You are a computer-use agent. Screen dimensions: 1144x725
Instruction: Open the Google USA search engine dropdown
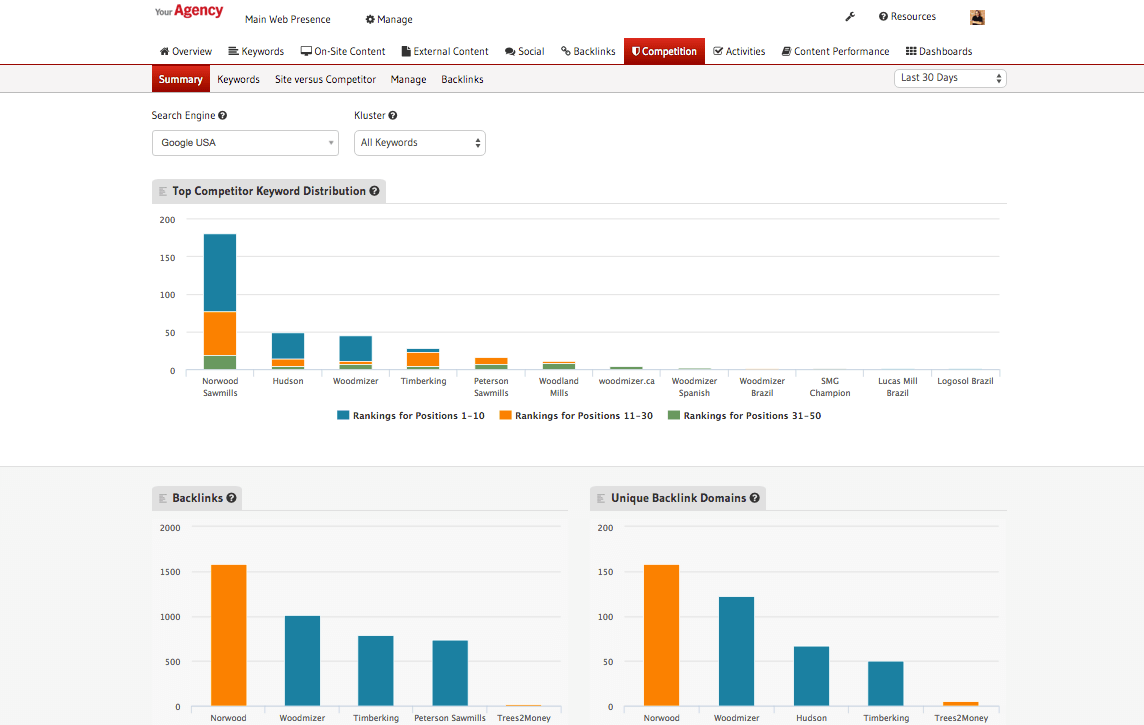[x=245, y=143]
